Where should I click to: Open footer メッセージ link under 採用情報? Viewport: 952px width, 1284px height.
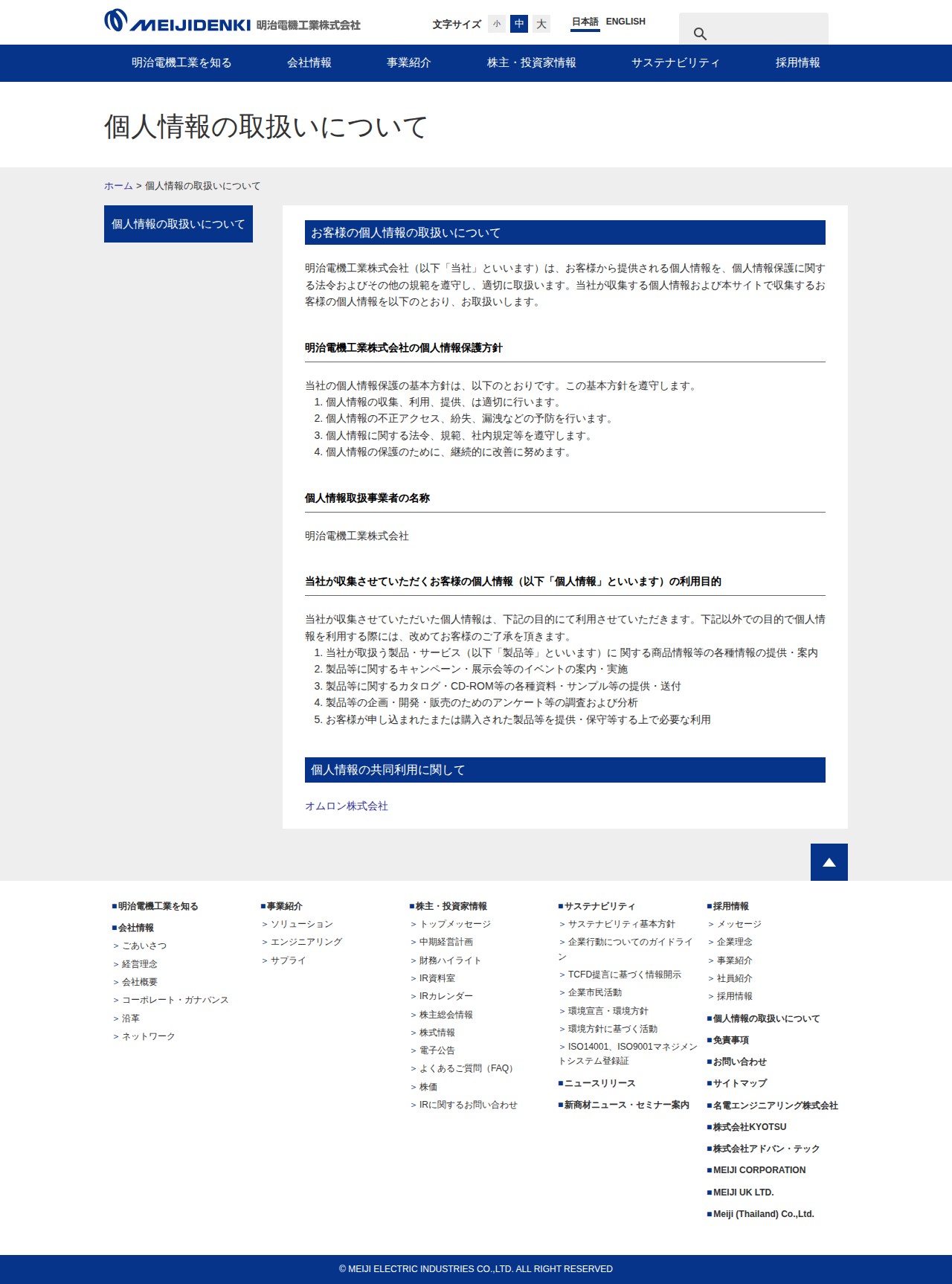point(739,924)
